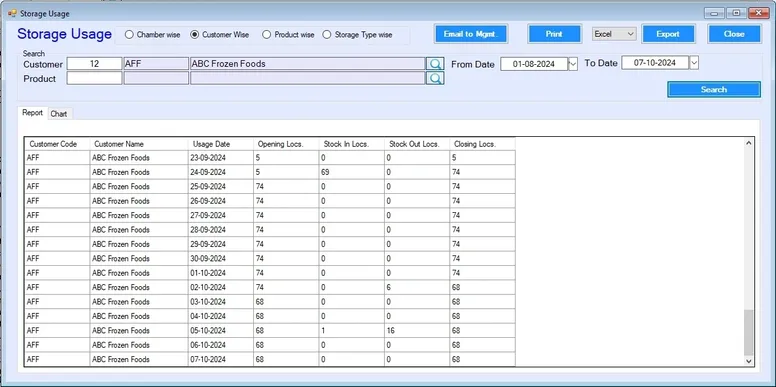Select the Product wise radio button
The image size is (776, 387).
click(267, 35)
